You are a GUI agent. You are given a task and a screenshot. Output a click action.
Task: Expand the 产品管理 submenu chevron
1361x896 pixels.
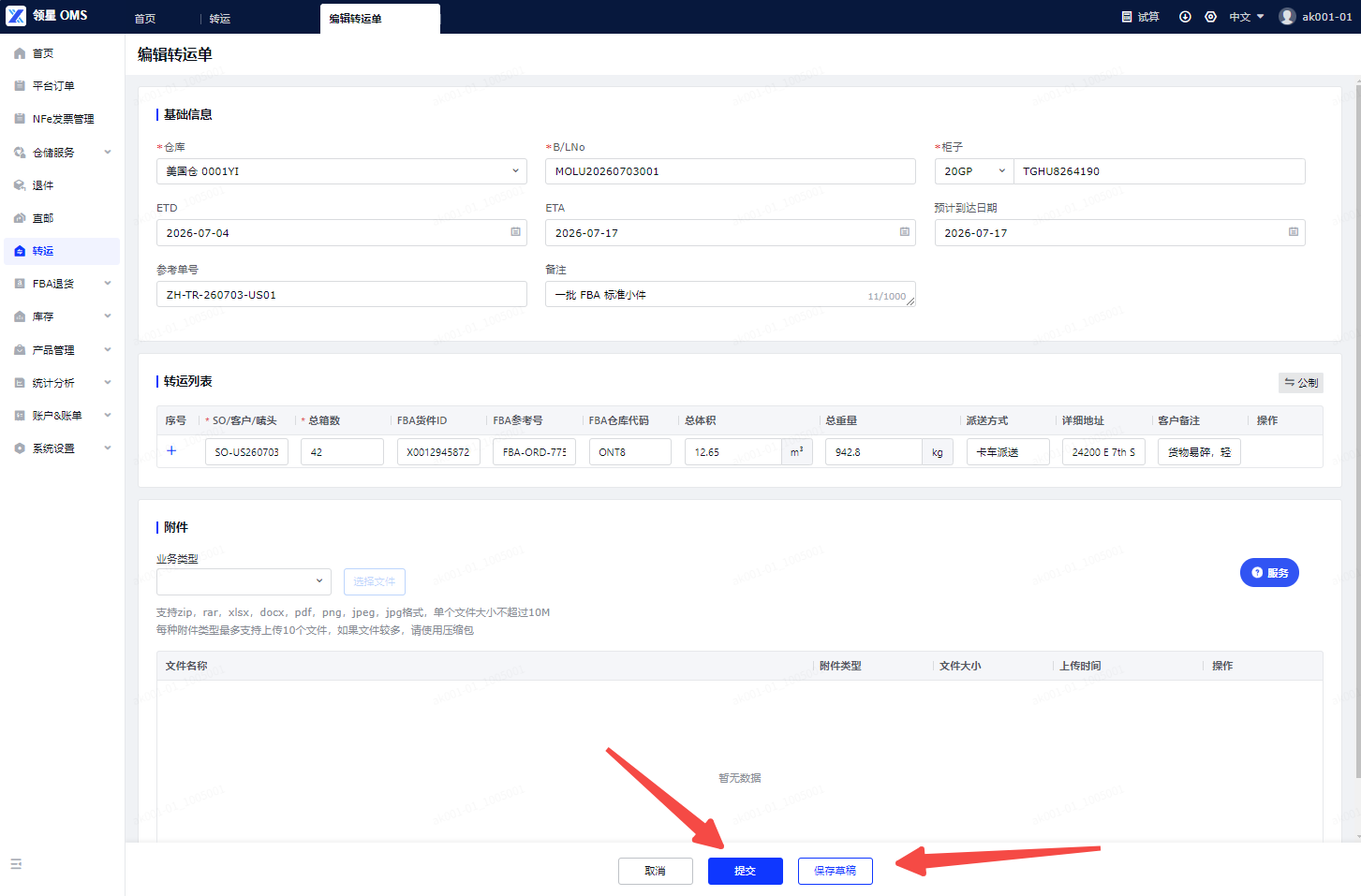point(108,350)
